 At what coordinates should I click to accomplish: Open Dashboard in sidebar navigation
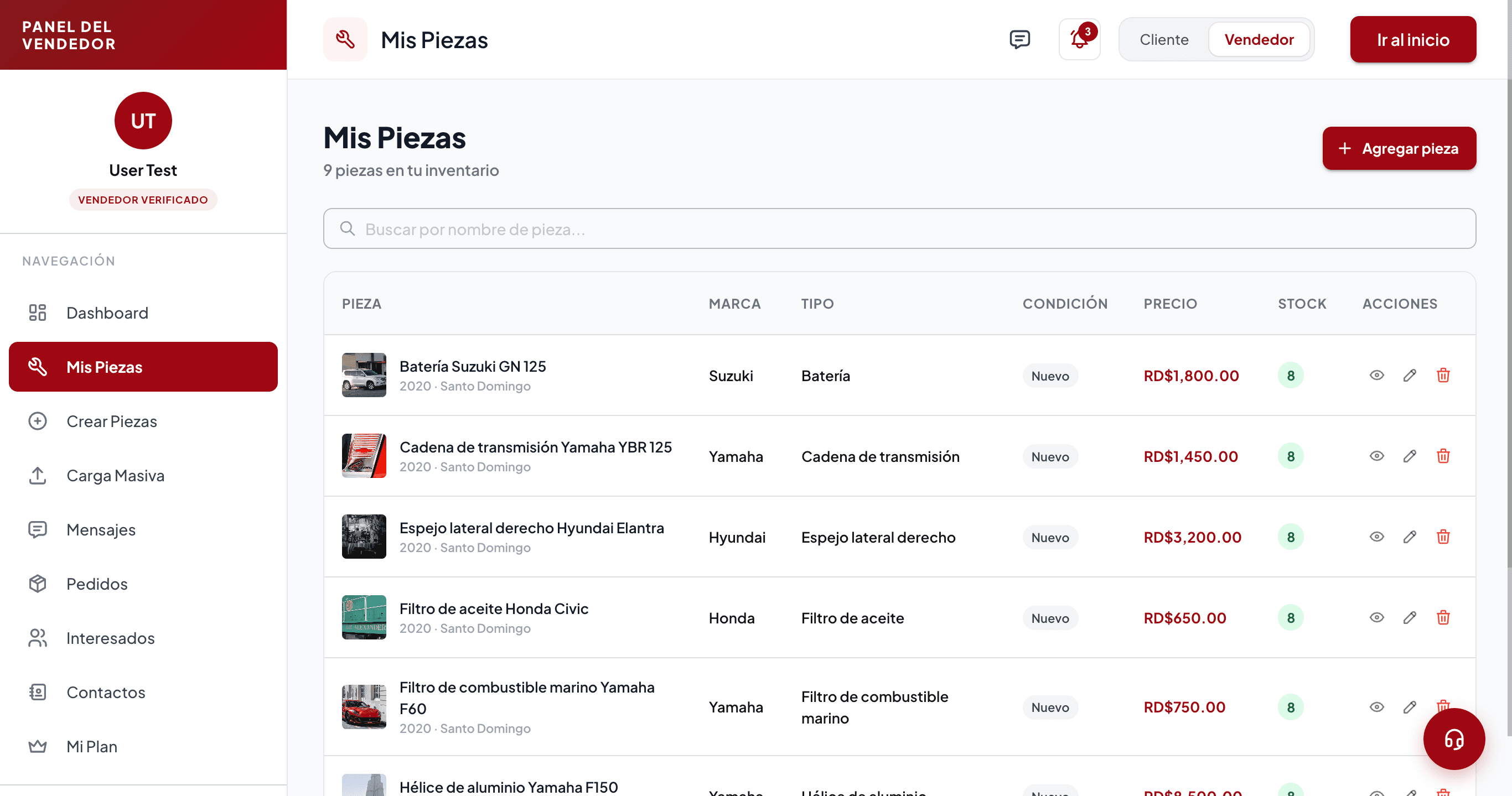tap(143, 313)
